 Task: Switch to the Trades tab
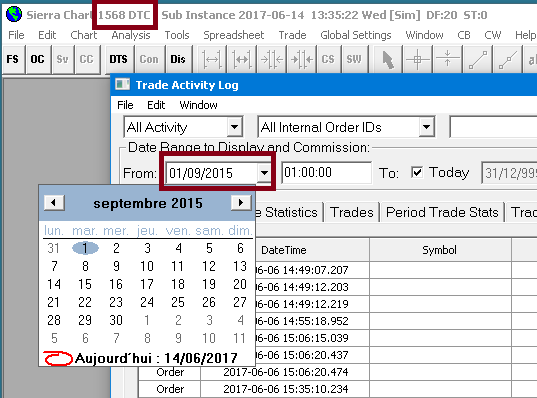[x=352, y=212]
